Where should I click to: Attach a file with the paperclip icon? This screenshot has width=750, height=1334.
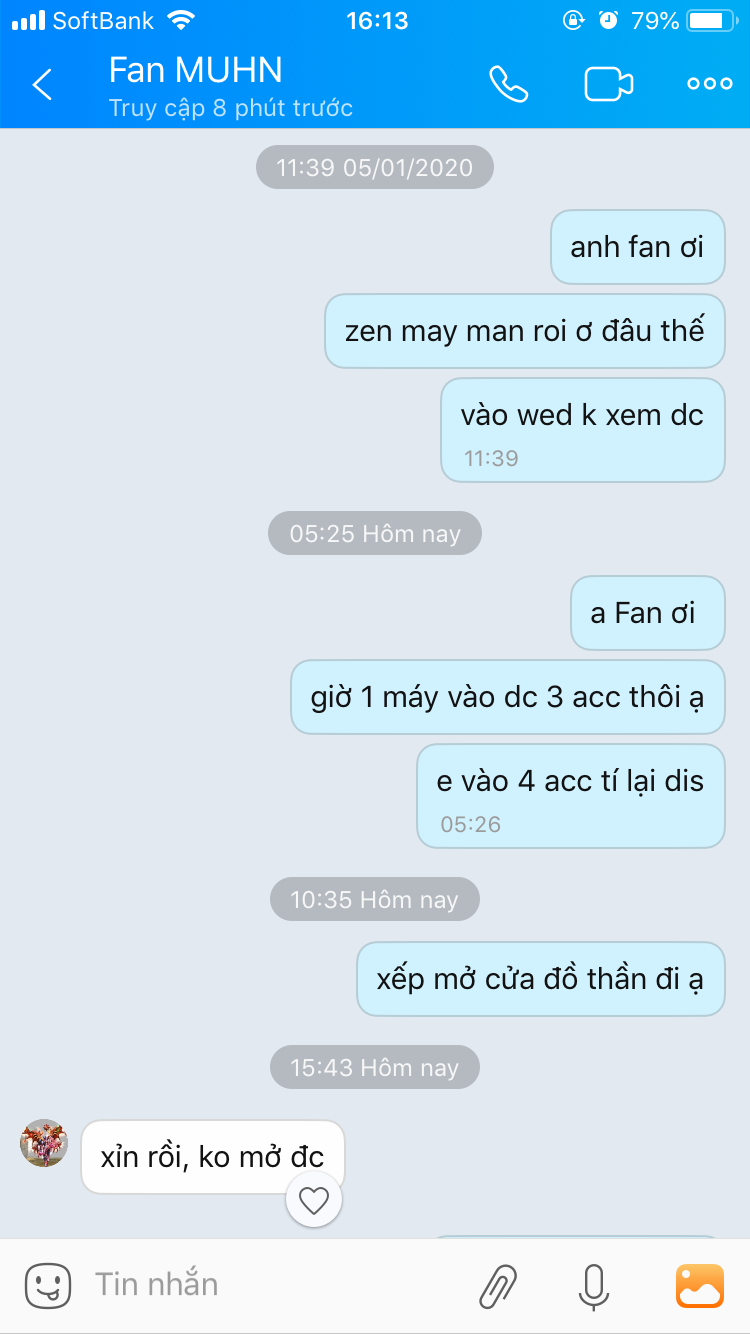498,1285
